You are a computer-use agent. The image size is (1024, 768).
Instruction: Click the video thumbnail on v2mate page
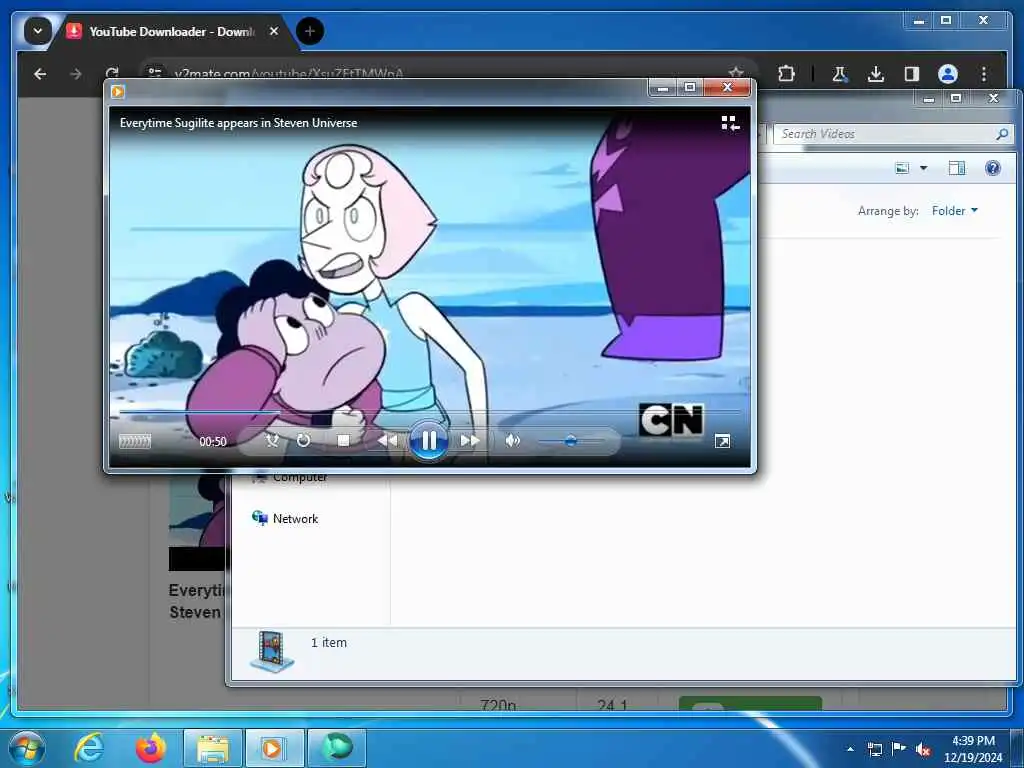pos(197,522)
